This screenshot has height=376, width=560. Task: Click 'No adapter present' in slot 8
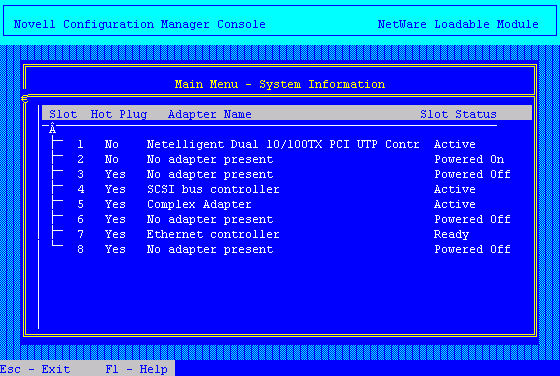210,249
